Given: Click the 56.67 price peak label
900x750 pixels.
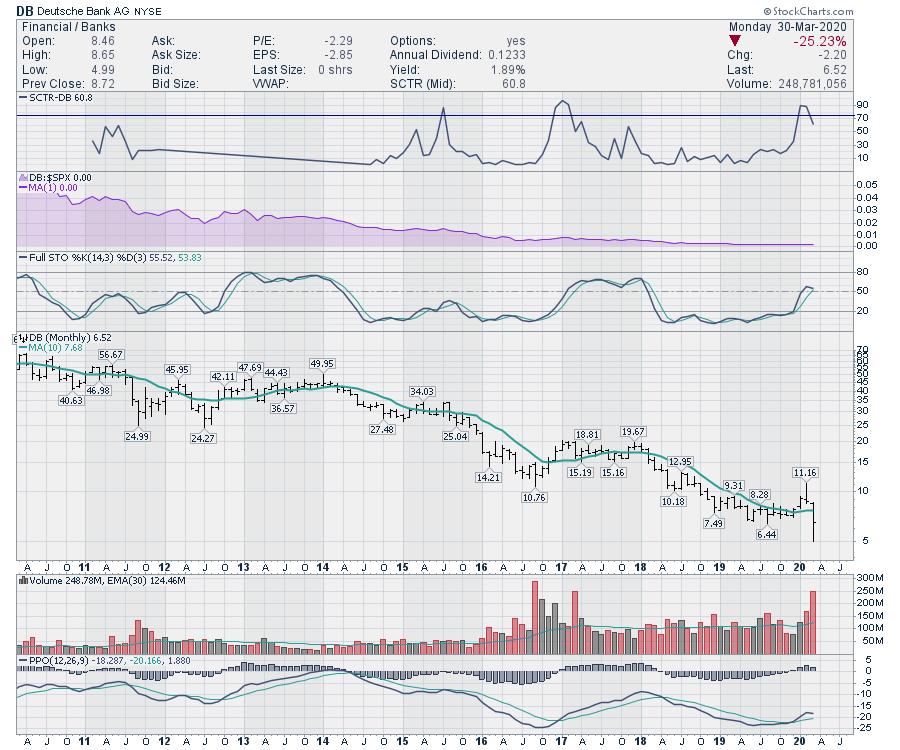Looking at the screenshot, I should pos(111,355).
